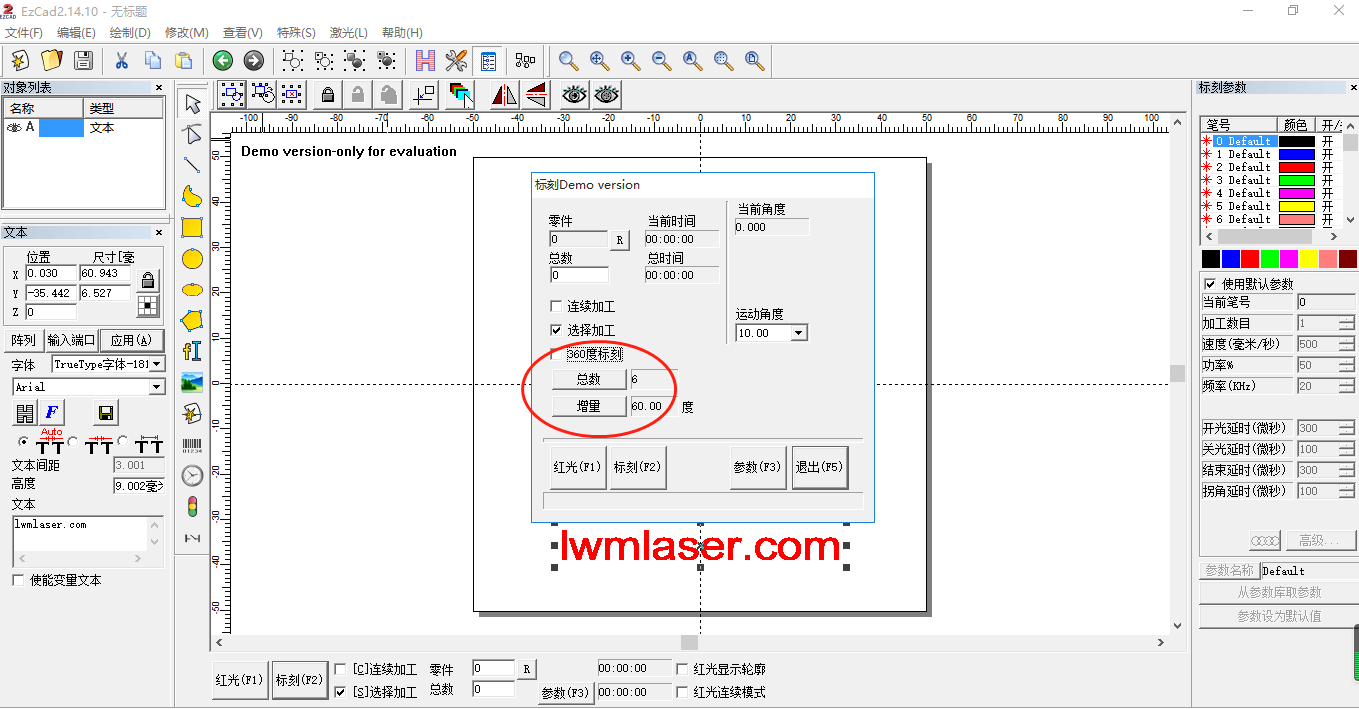Pick the yellow color swatch in palette
Image resolution: width=1359 pixels, height=709 pixels.
pos(1309,259)
